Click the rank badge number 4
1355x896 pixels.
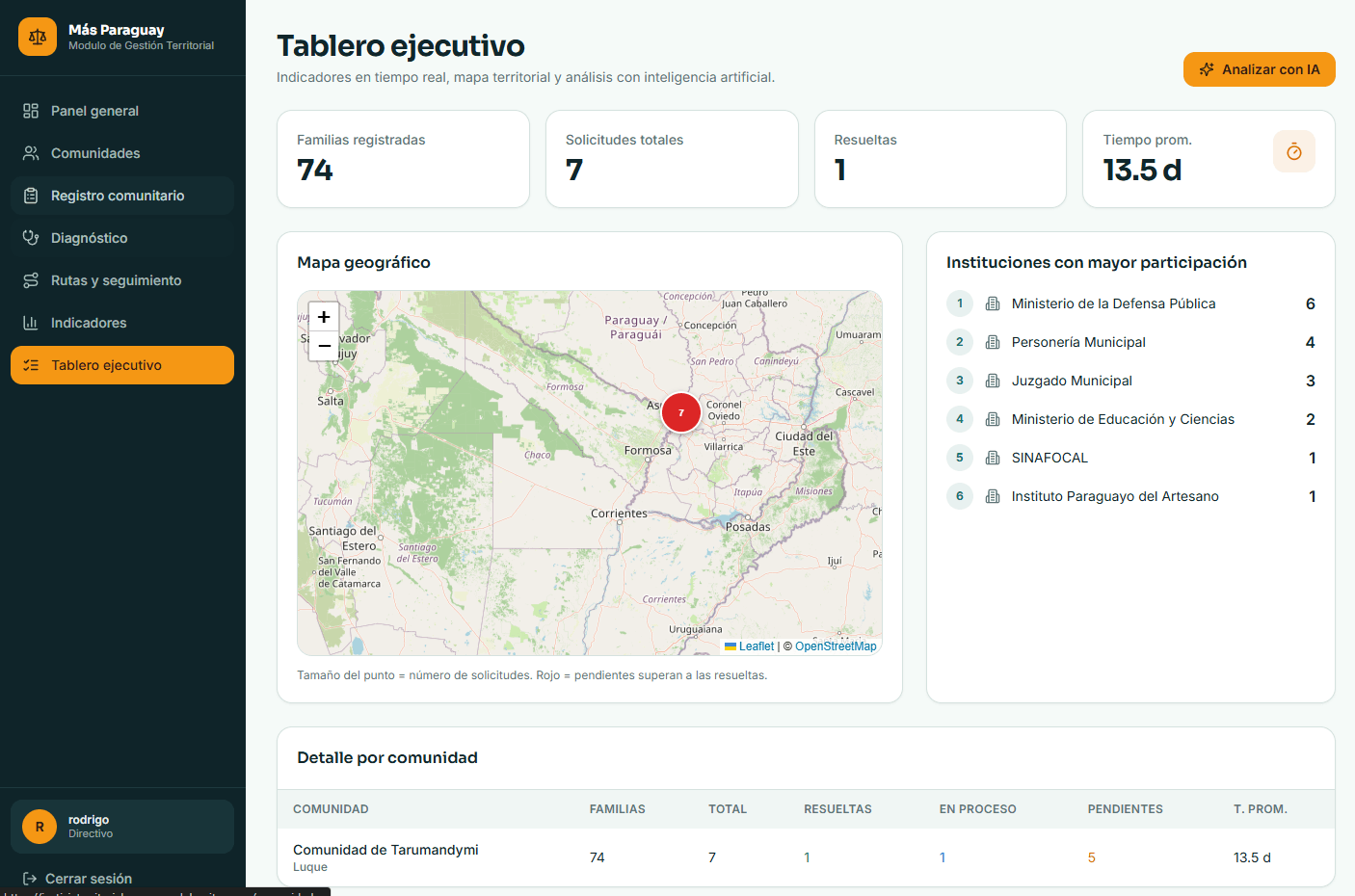(960, 419)
